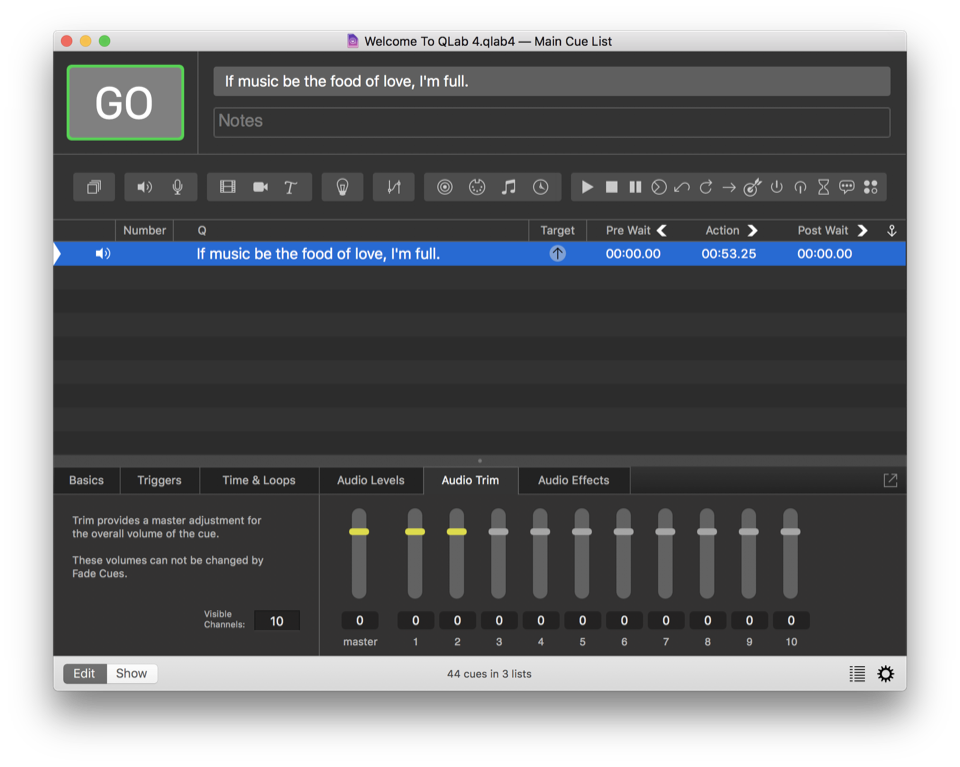Expand the Pre Wait column arrow
960x767 pixels.
(x=662, y=230)
